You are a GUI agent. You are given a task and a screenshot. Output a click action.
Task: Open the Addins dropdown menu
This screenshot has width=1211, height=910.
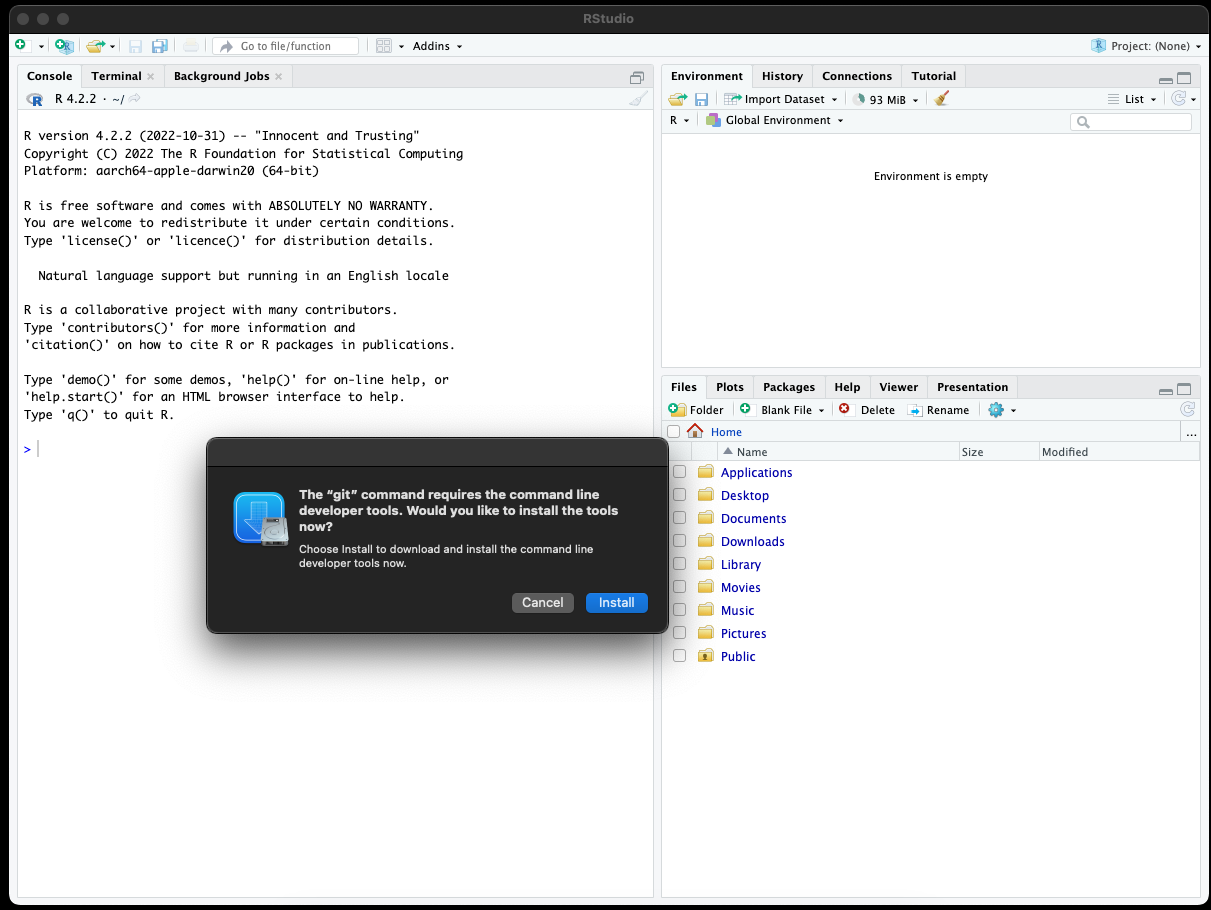click(437, 46)
